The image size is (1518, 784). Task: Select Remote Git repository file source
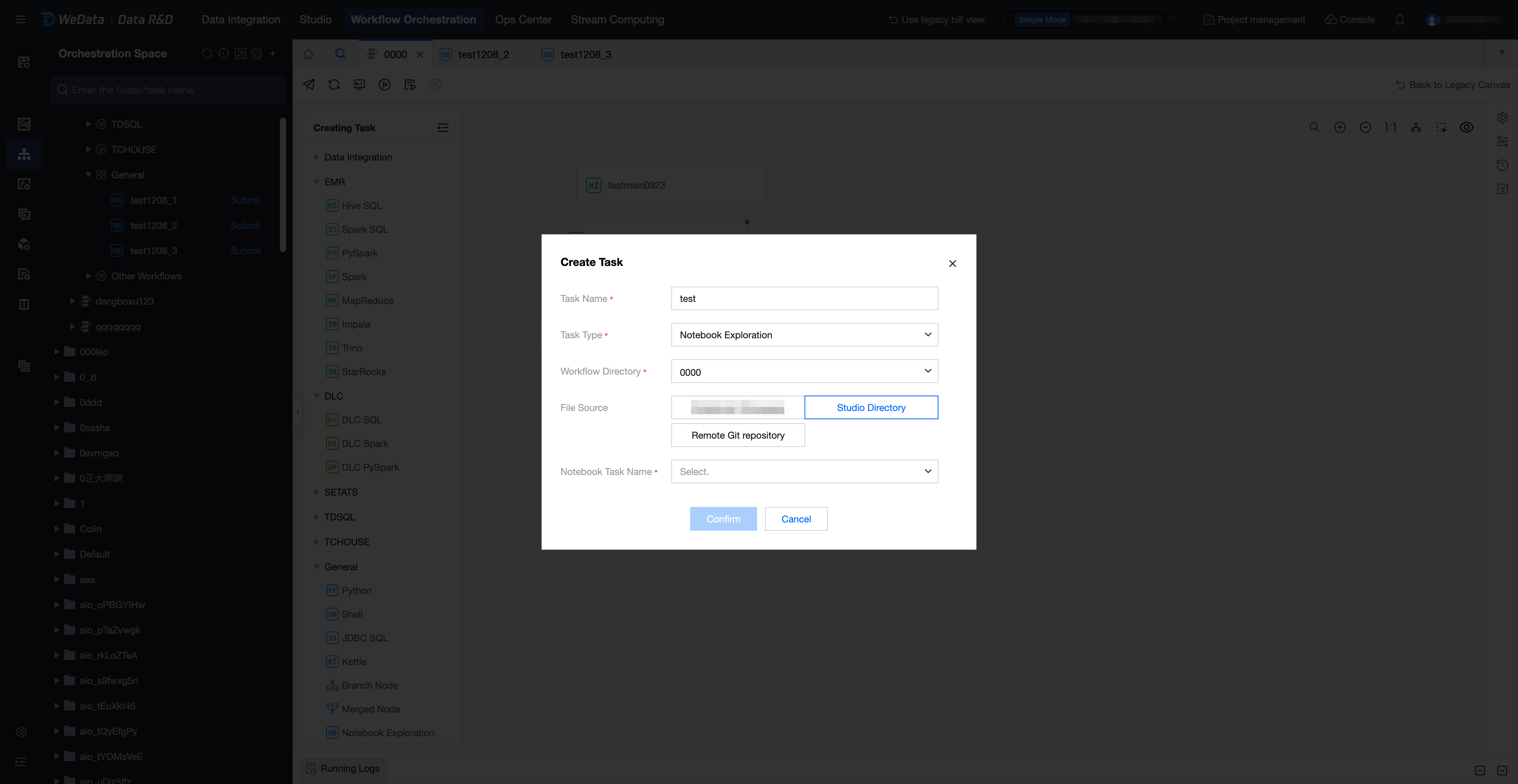738,435
